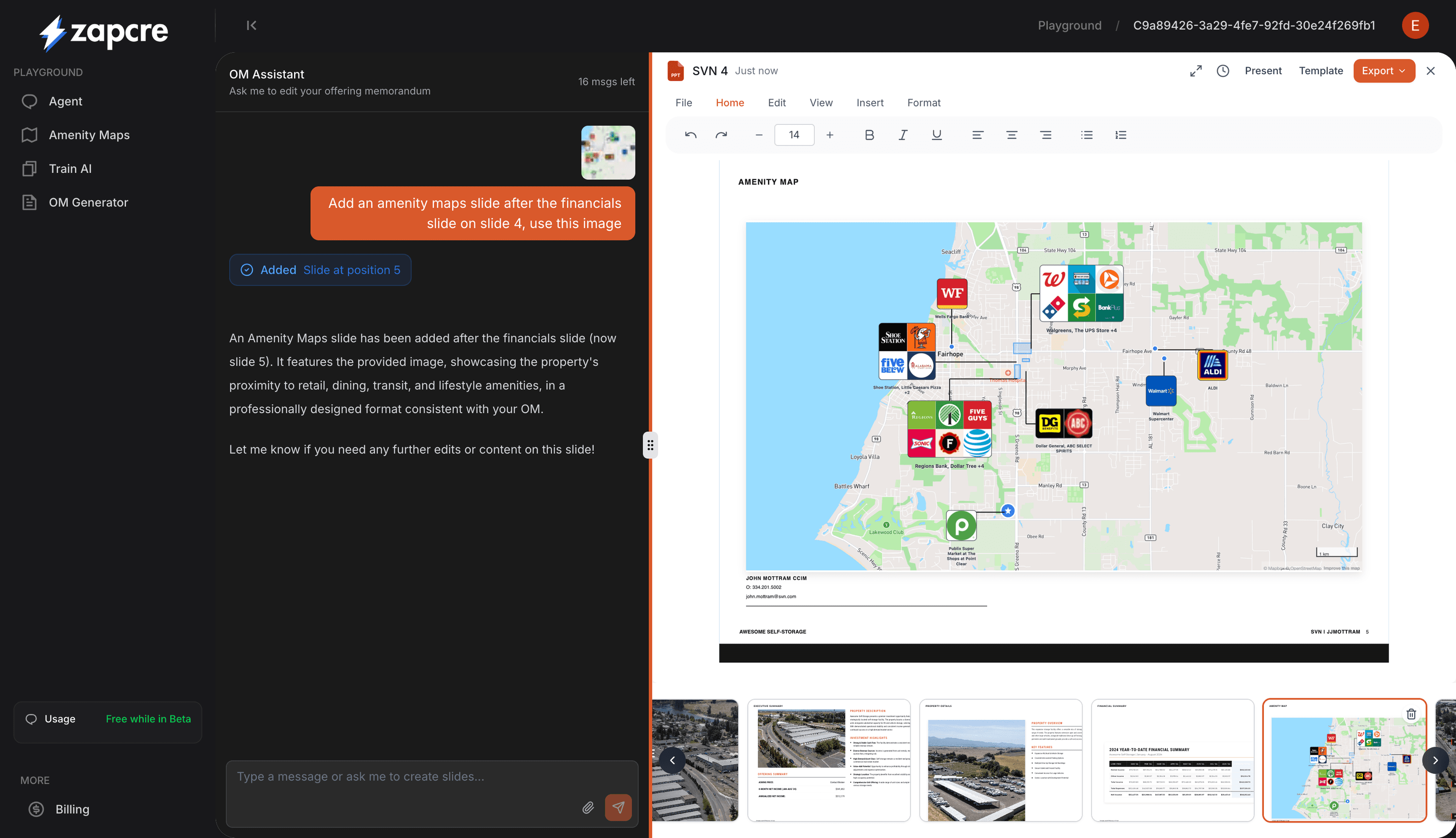
Task: Decrease font size with minus button
Action: pos(759,134)
